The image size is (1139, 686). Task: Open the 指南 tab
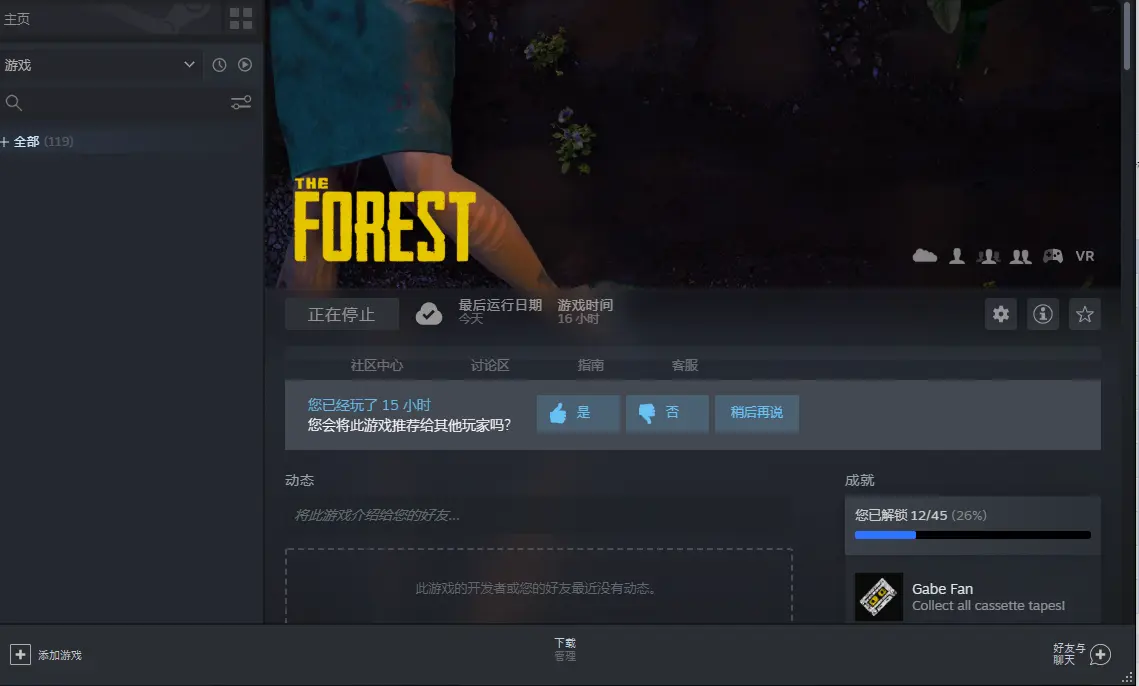591,365
